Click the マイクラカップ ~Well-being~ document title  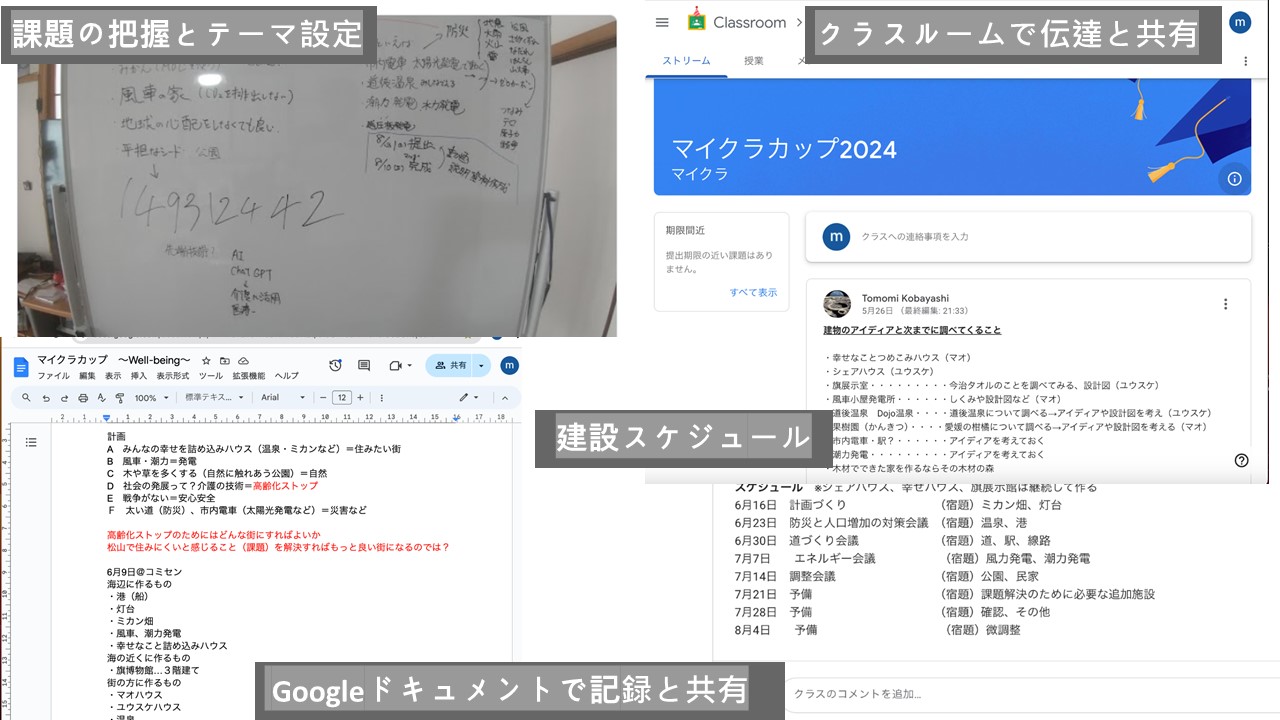coord(114,360)
